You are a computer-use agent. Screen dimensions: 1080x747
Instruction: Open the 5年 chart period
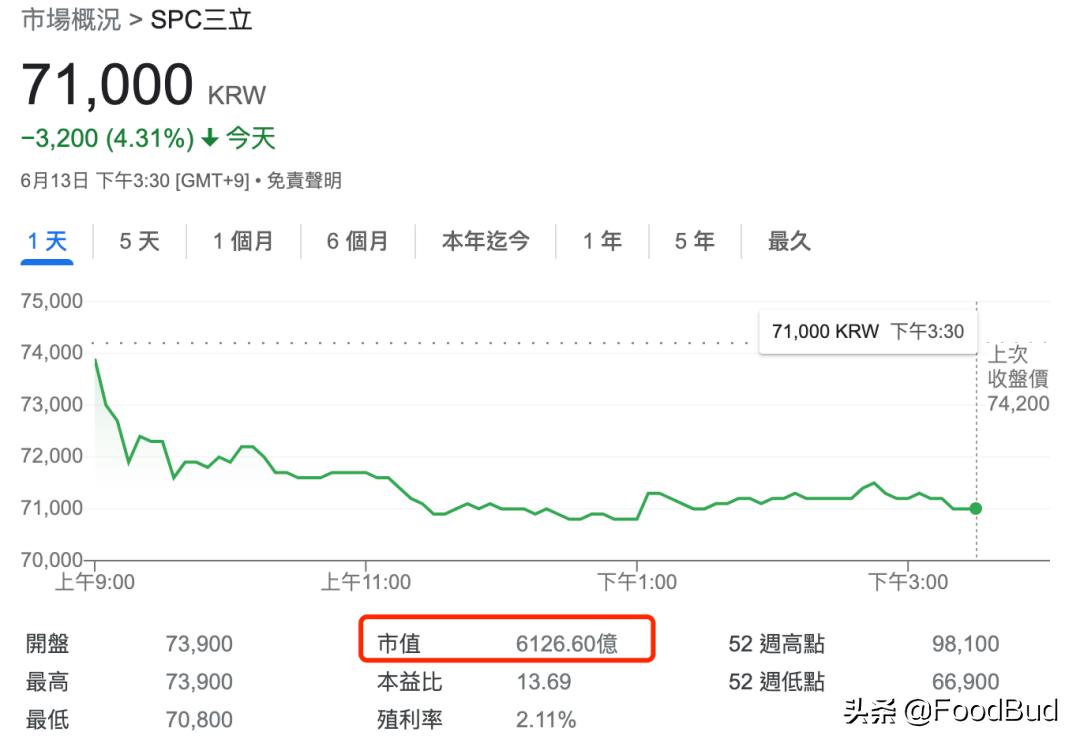(693, 240)
